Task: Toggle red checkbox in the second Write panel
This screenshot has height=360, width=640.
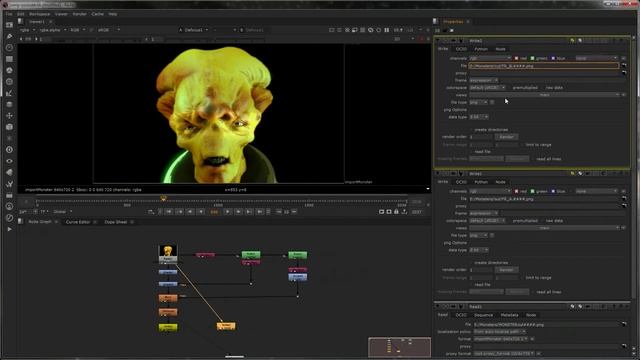Action: tap(516, 191)
